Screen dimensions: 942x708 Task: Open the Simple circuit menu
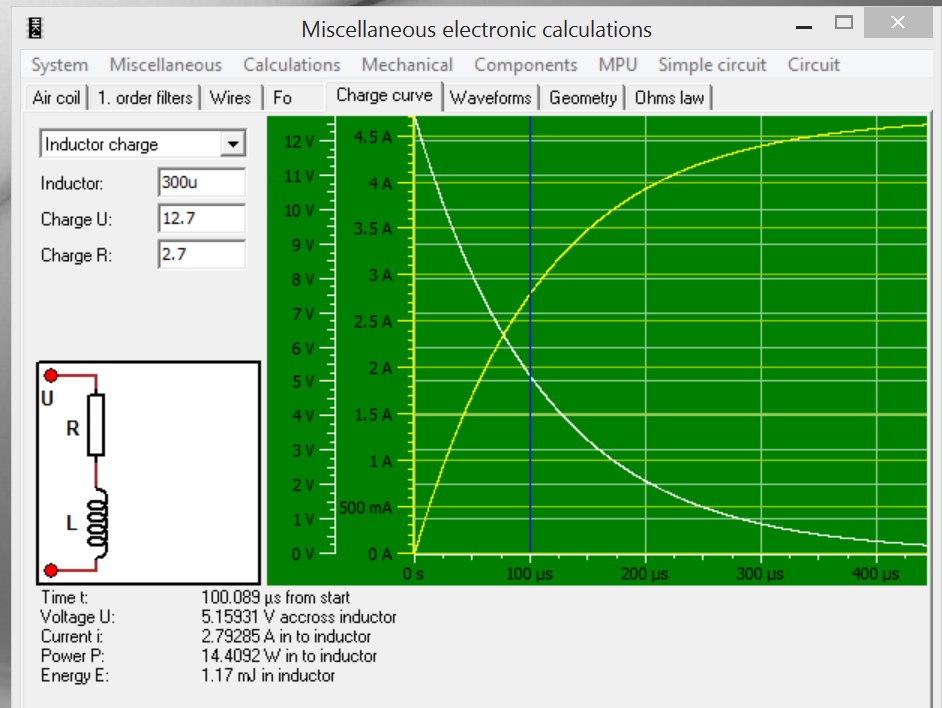click(x=712, y=65)
